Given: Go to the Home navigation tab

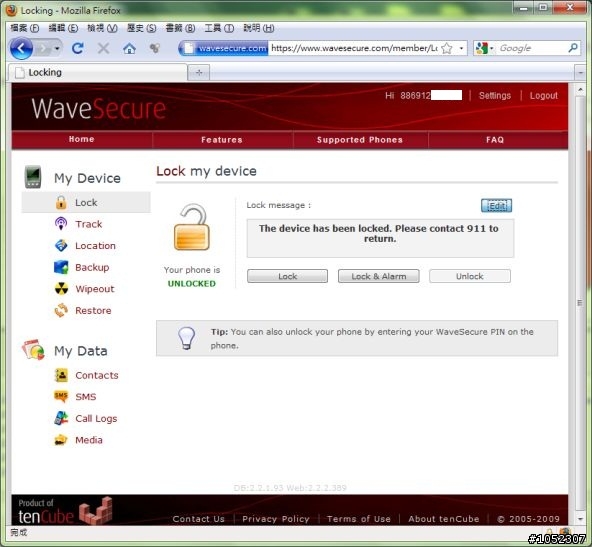Looking at the screenshot, I should 82,139.
